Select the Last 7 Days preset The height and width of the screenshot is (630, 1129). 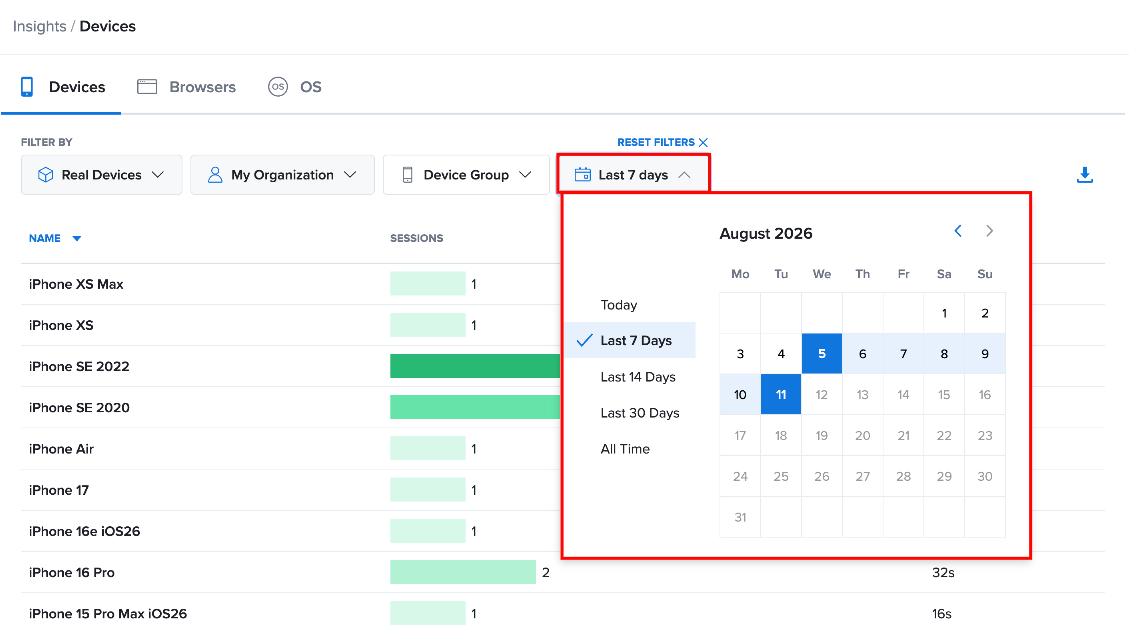coord(631,341)
